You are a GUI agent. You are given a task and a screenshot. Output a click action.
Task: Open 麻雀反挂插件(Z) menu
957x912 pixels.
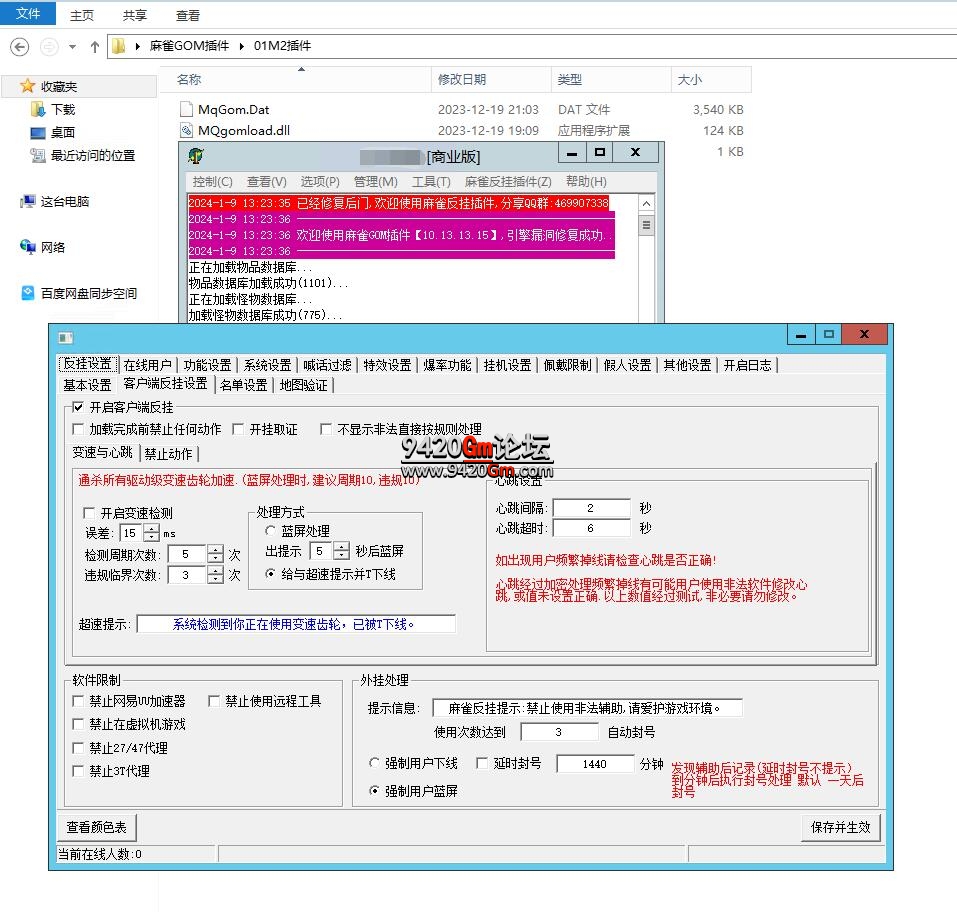click(x=508, y=181)
